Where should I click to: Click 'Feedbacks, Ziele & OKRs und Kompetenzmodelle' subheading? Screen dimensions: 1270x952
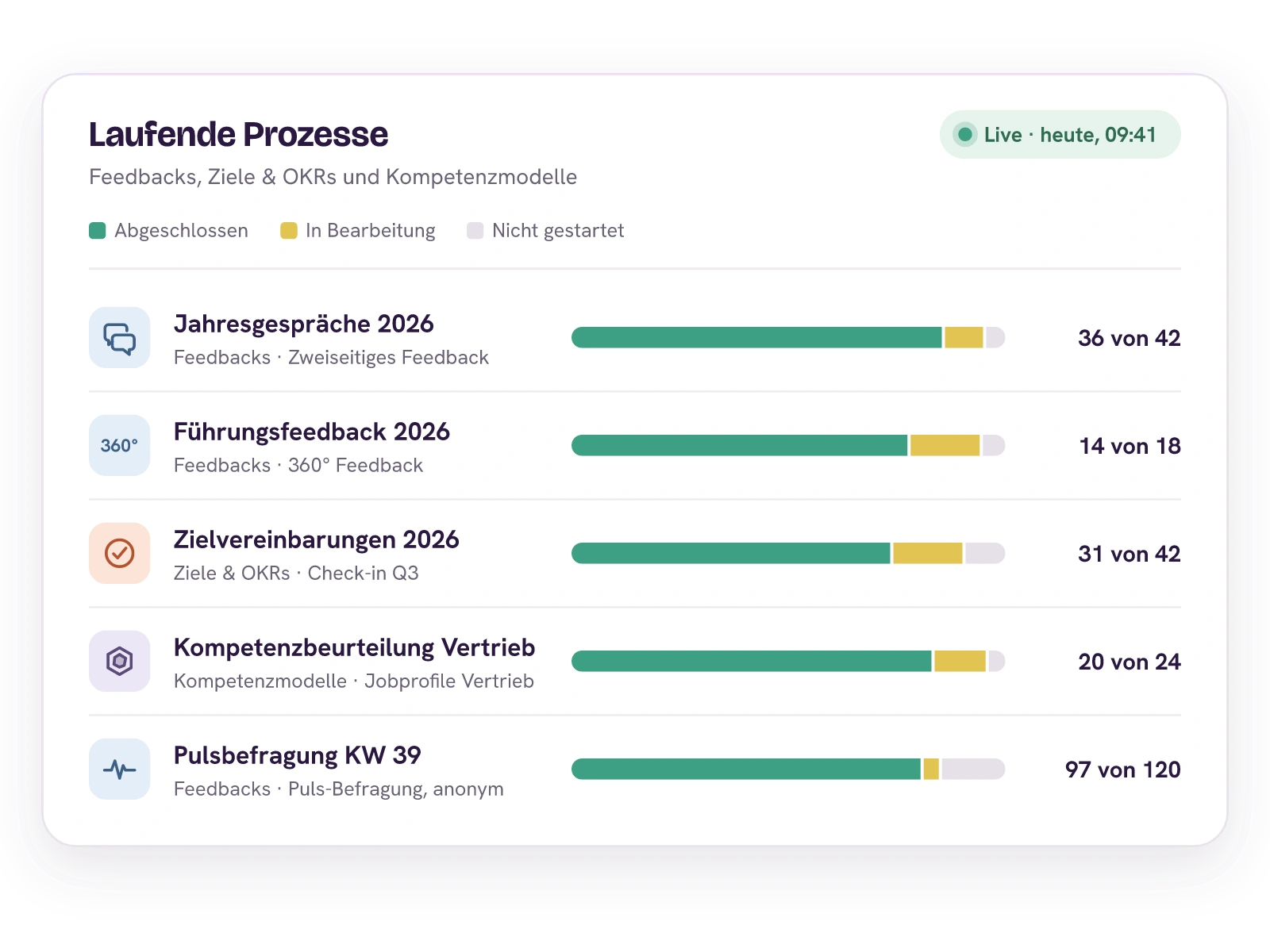[x=333, y=177]
